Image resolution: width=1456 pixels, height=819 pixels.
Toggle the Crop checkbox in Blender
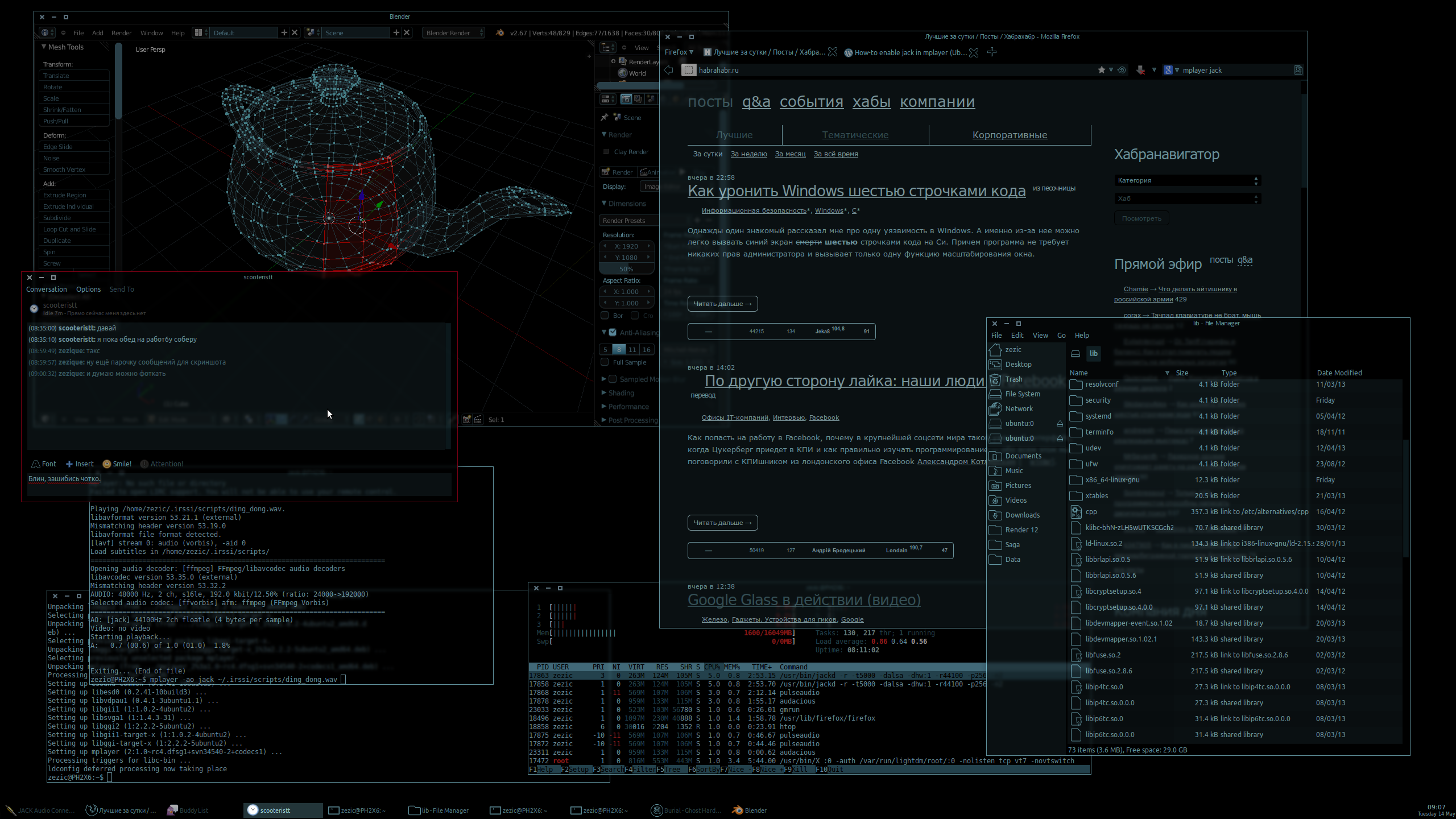[635, 316]
